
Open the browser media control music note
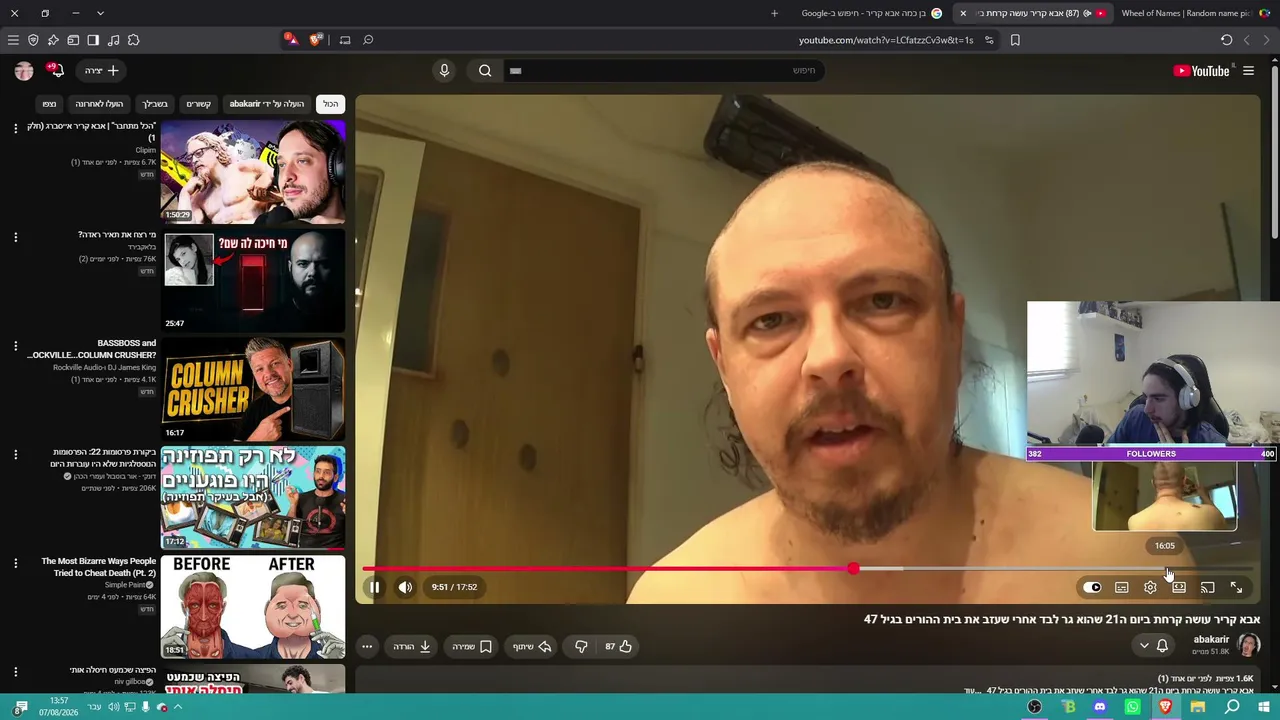click(x=113, y=40)
